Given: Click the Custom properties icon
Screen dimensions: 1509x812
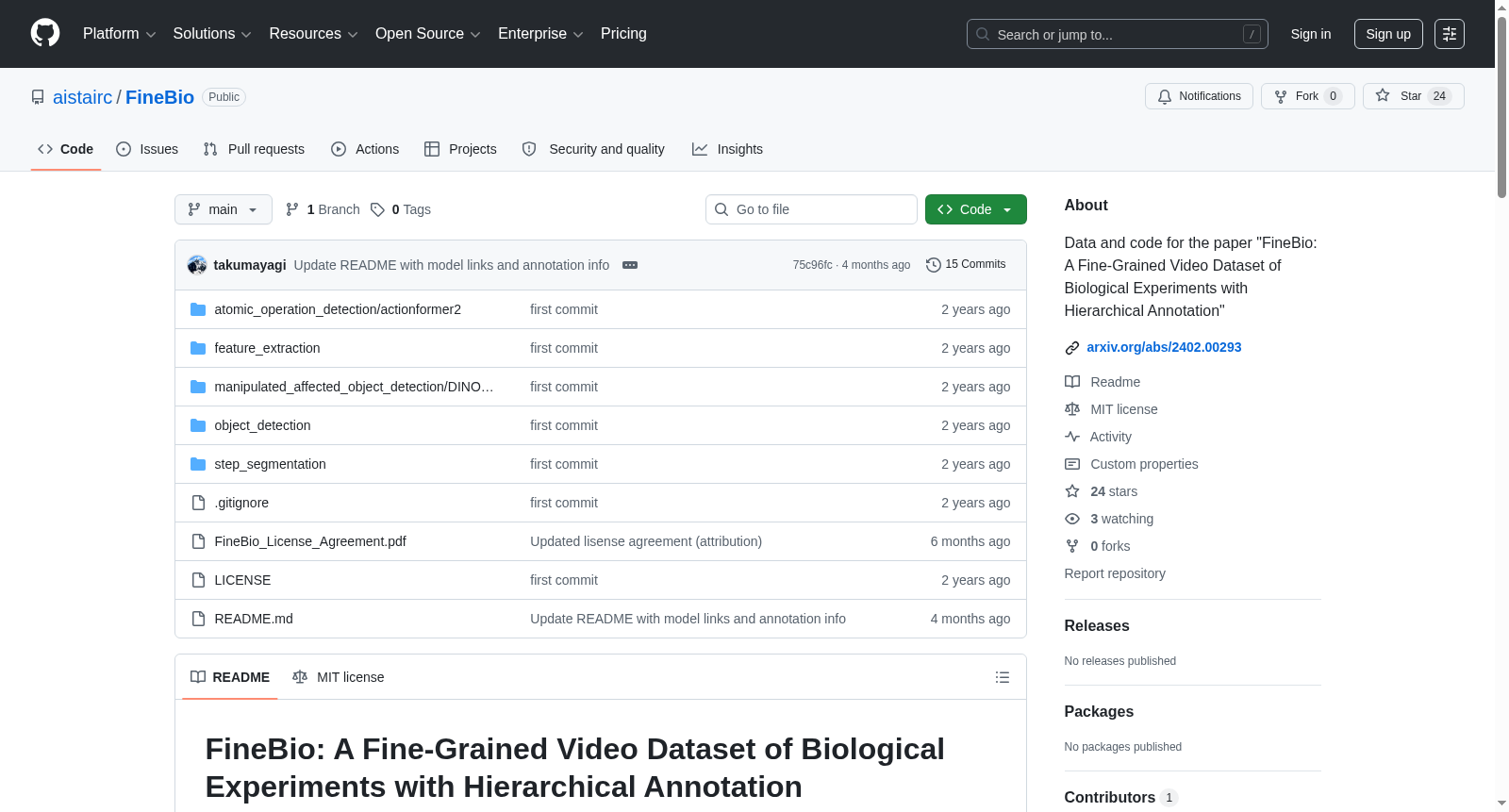Looking at the screenshot, I should point(1072,464).
